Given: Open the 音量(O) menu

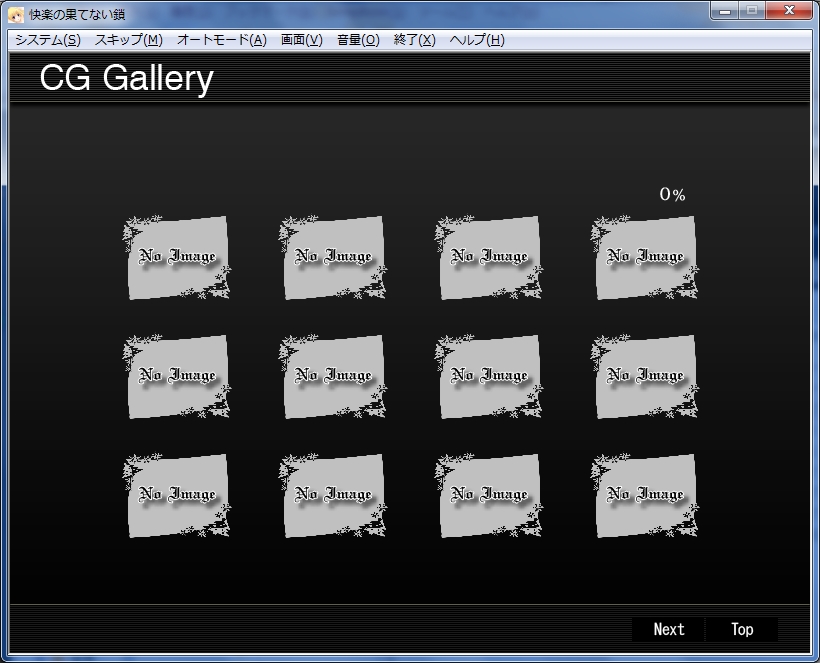Looking at the screenshot, I should (358, 40).
